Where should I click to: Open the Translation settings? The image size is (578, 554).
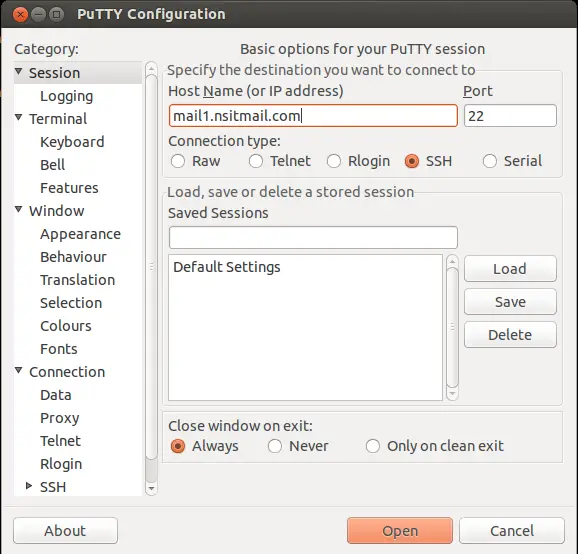[x=77, y=280]
